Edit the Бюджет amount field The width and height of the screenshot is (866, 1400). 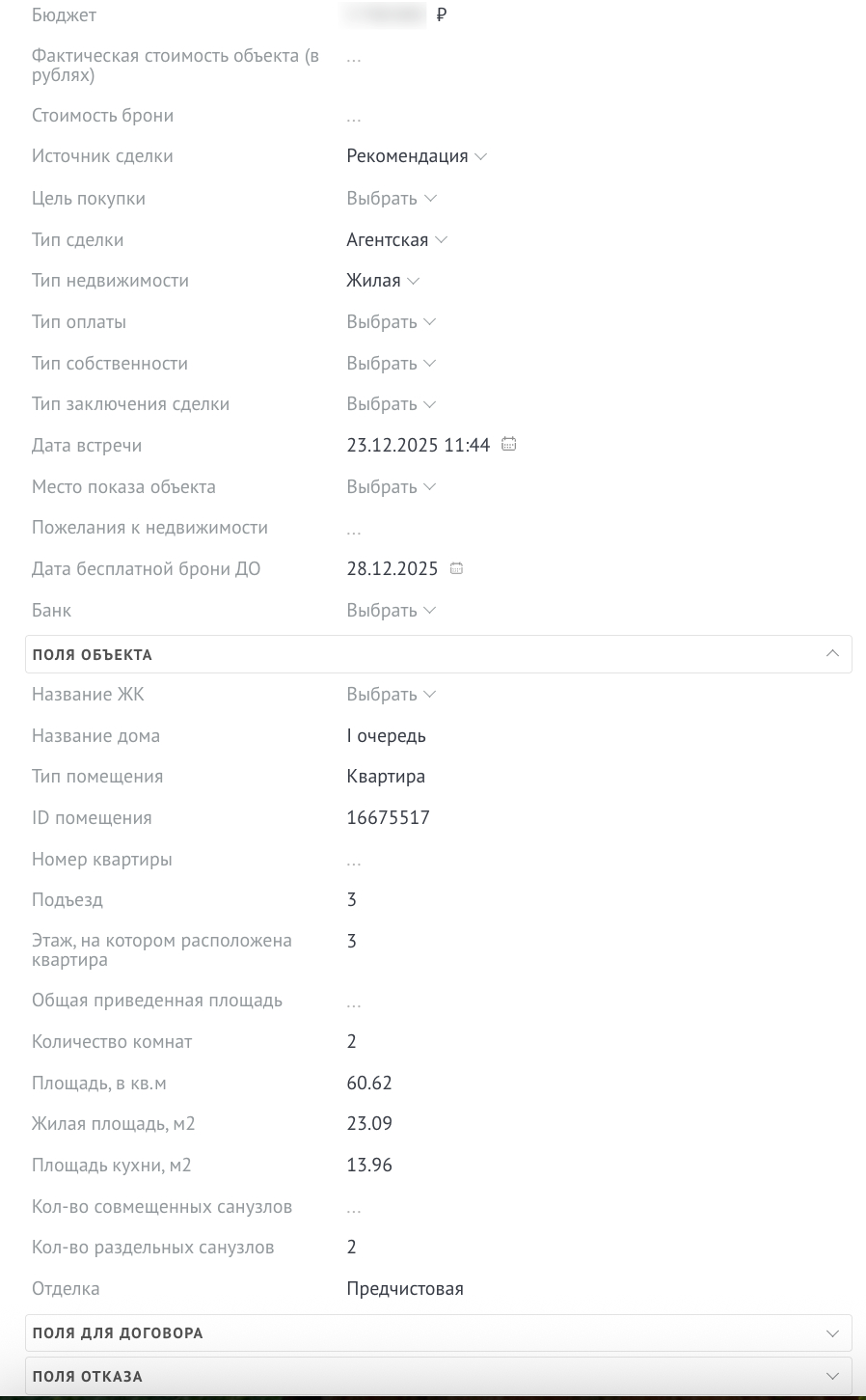pos(386,15)
